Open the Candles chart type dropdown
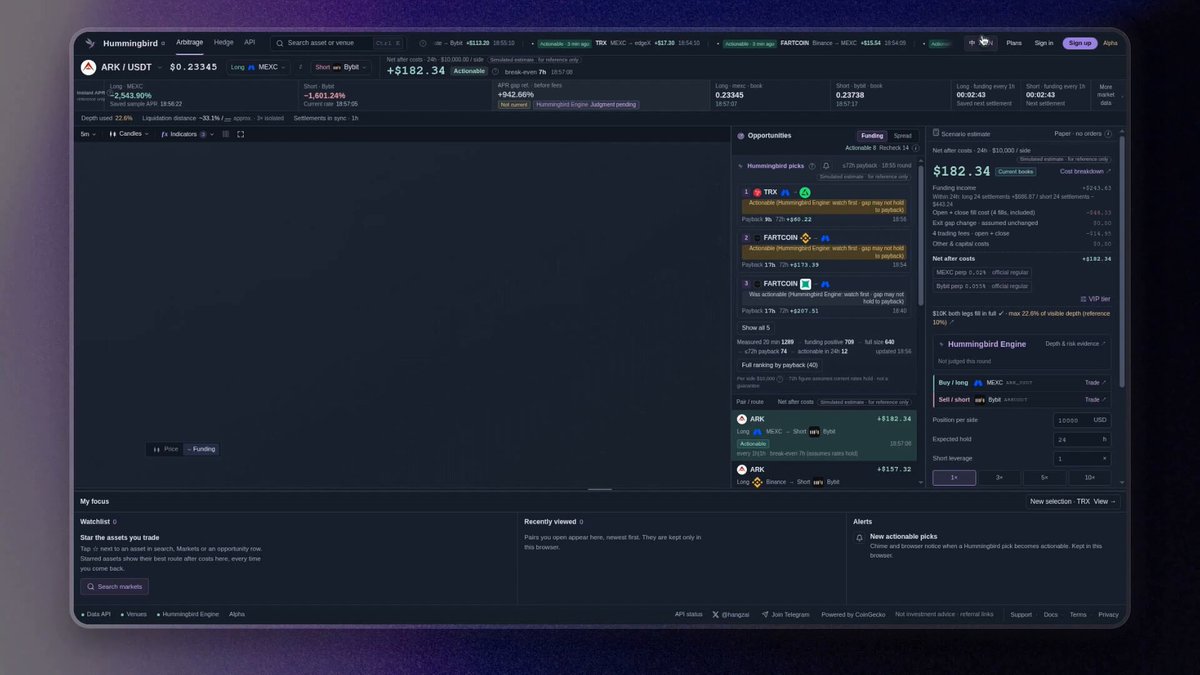The width and height of the screenshot is (1200, 675). [128, 134]
